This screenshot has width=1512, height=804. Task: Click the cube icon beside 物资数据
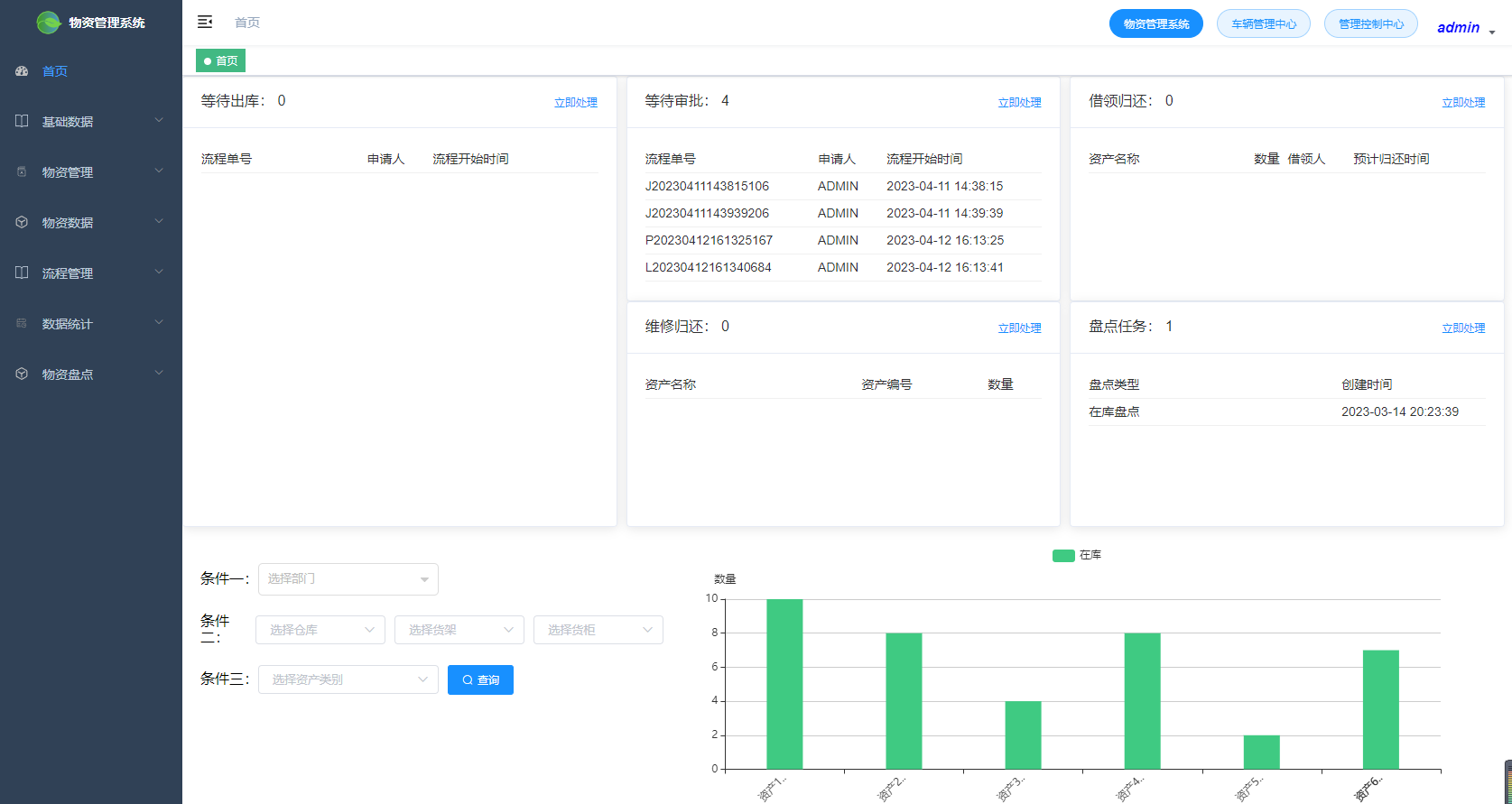(22, 222)
